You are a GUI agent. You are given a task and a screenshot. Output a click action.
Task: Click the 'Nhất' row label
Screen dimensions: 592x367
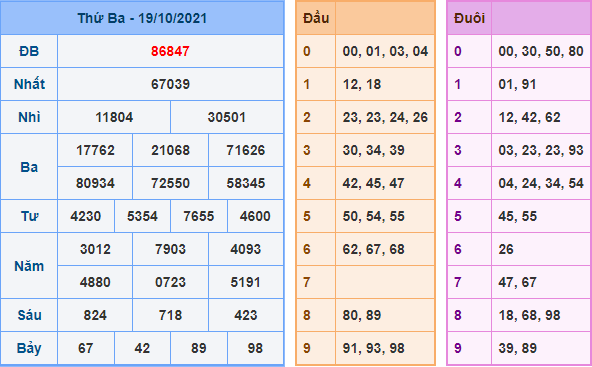(x=29, y=84)
